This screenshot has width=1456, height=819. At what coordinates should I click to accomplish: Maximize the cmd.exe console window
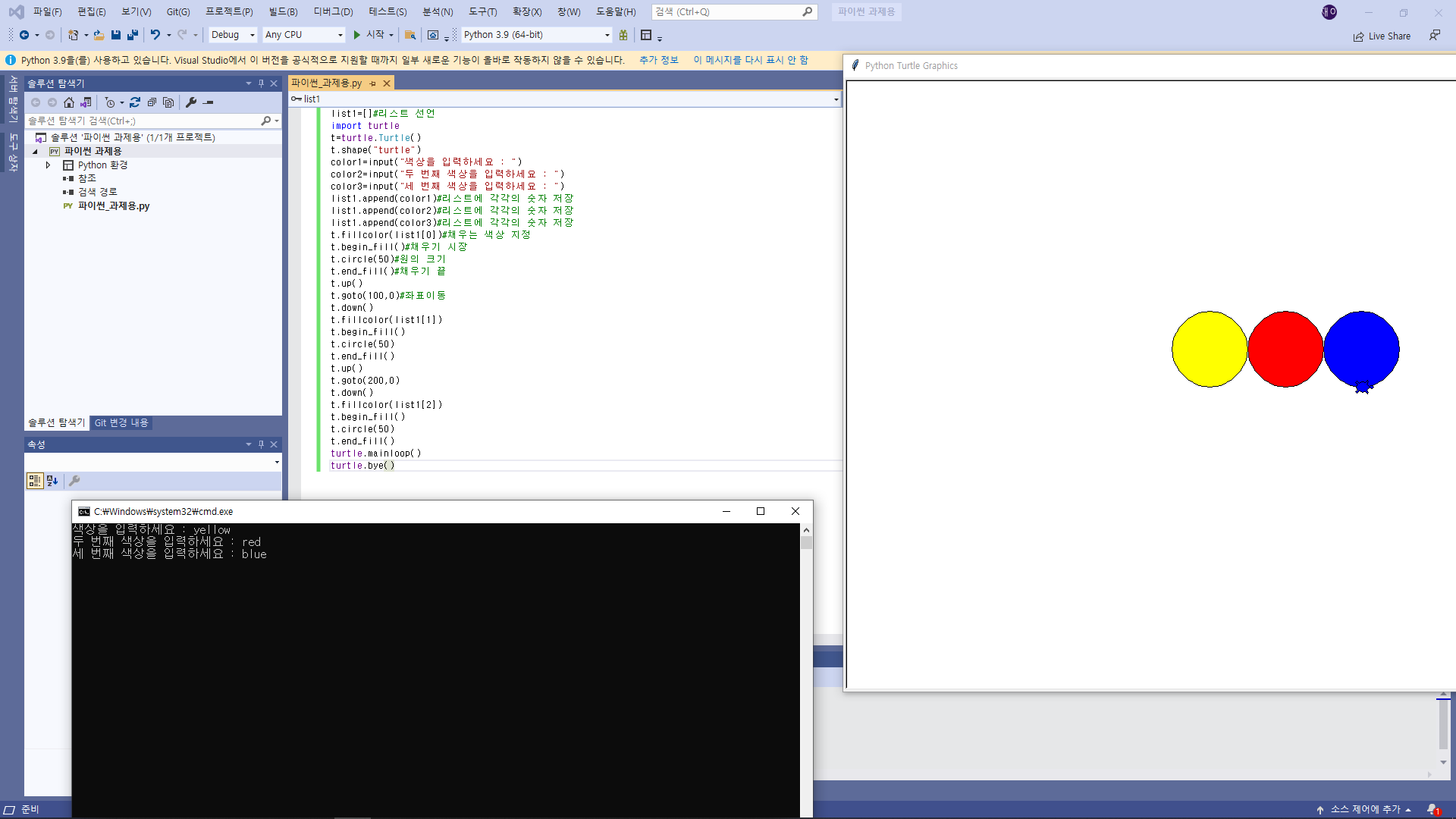click(761, 512)
